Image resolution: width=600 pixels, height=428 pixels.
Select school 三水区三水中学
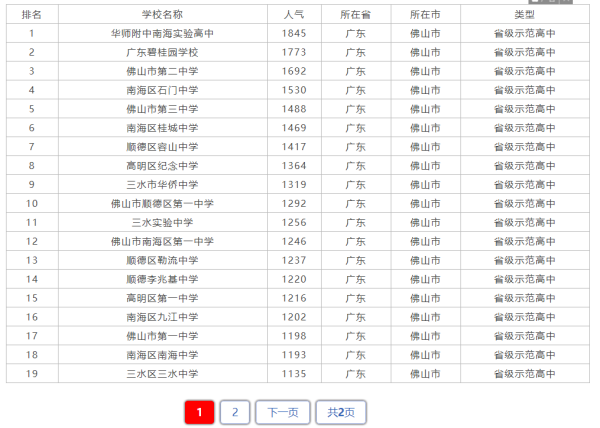(162, 374)
